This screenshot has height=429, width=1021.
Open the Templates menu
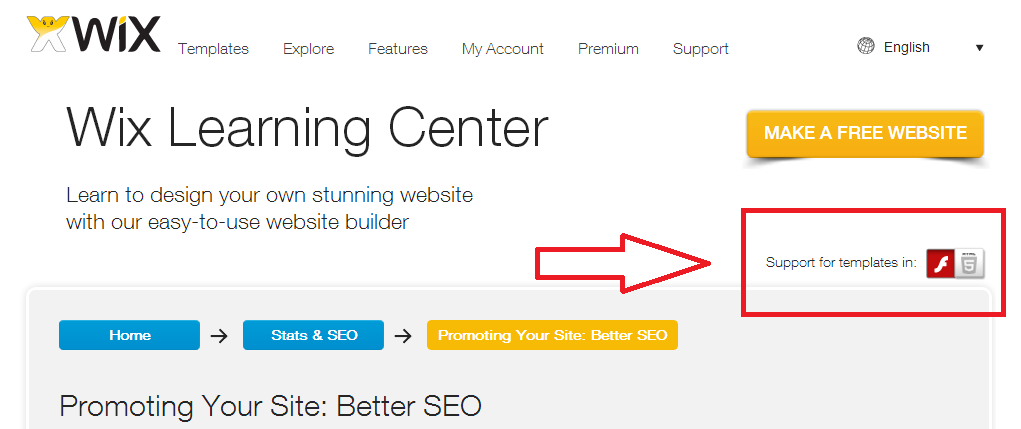(x=214, y=49)
